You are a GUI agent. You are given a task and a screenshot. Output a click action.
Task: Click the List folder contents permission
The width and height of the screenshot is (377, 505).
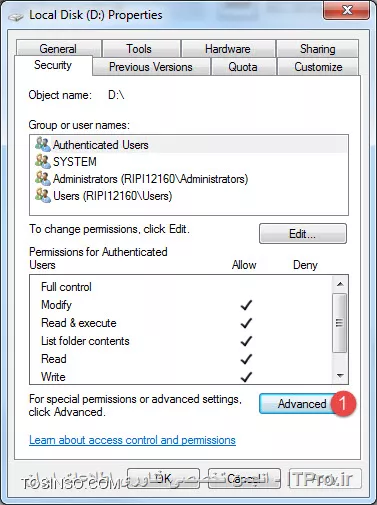click(181, 341)
